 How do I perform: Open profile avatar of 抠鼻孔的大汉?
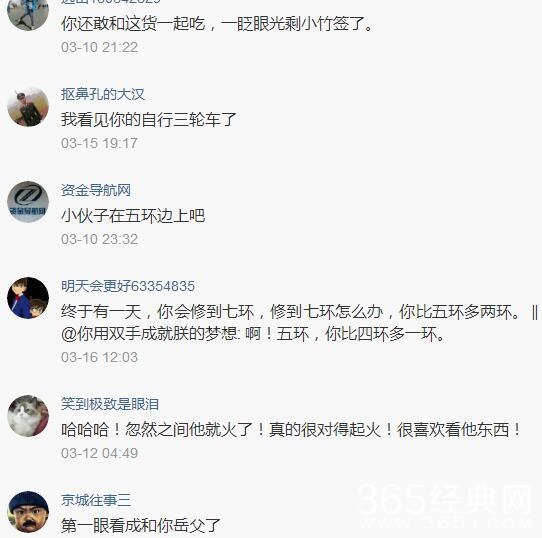point(28,106)
